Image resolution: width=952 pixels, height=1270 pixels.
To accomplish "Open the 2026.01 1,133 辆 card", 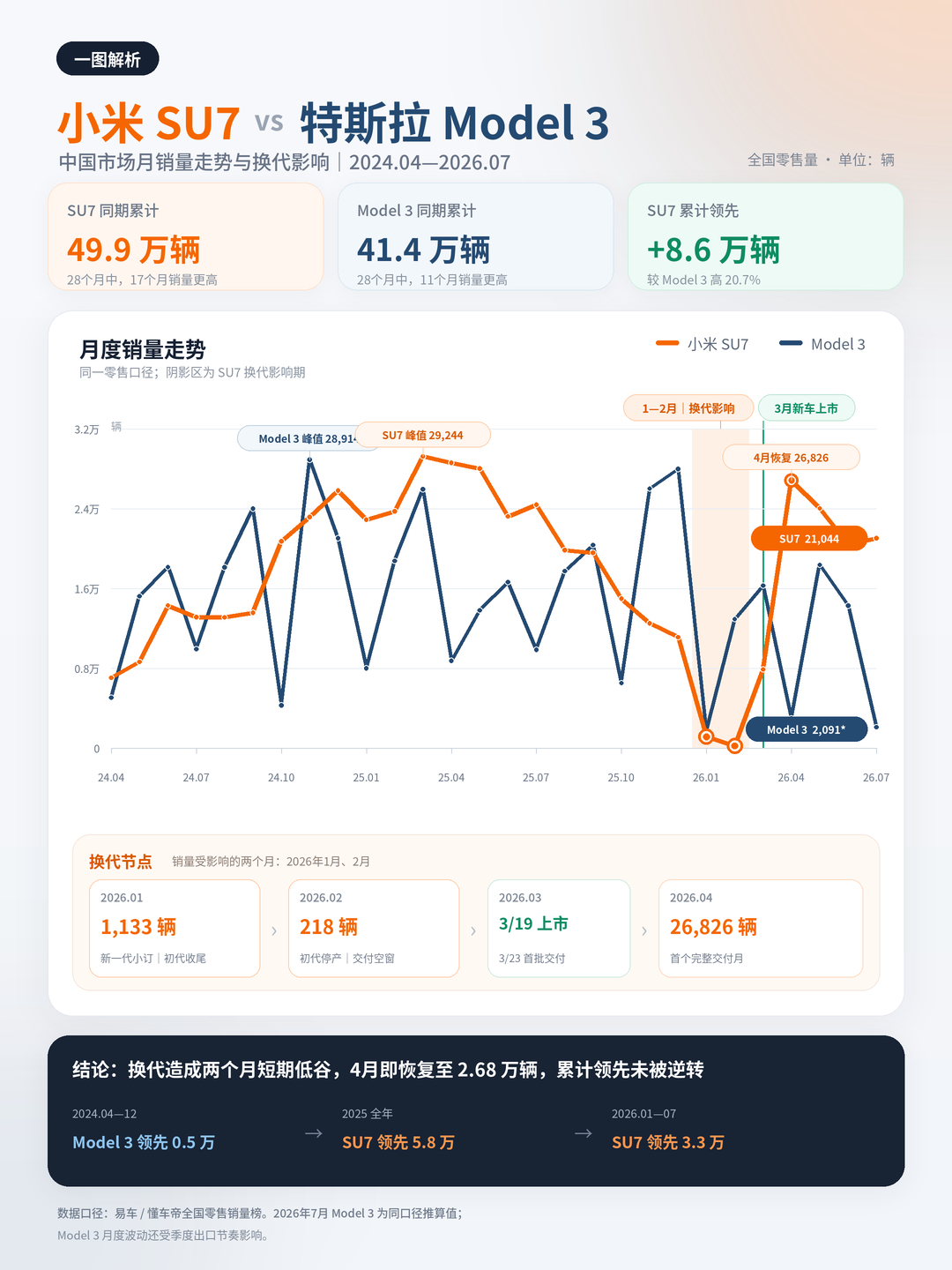I will (x=175, y=928).
